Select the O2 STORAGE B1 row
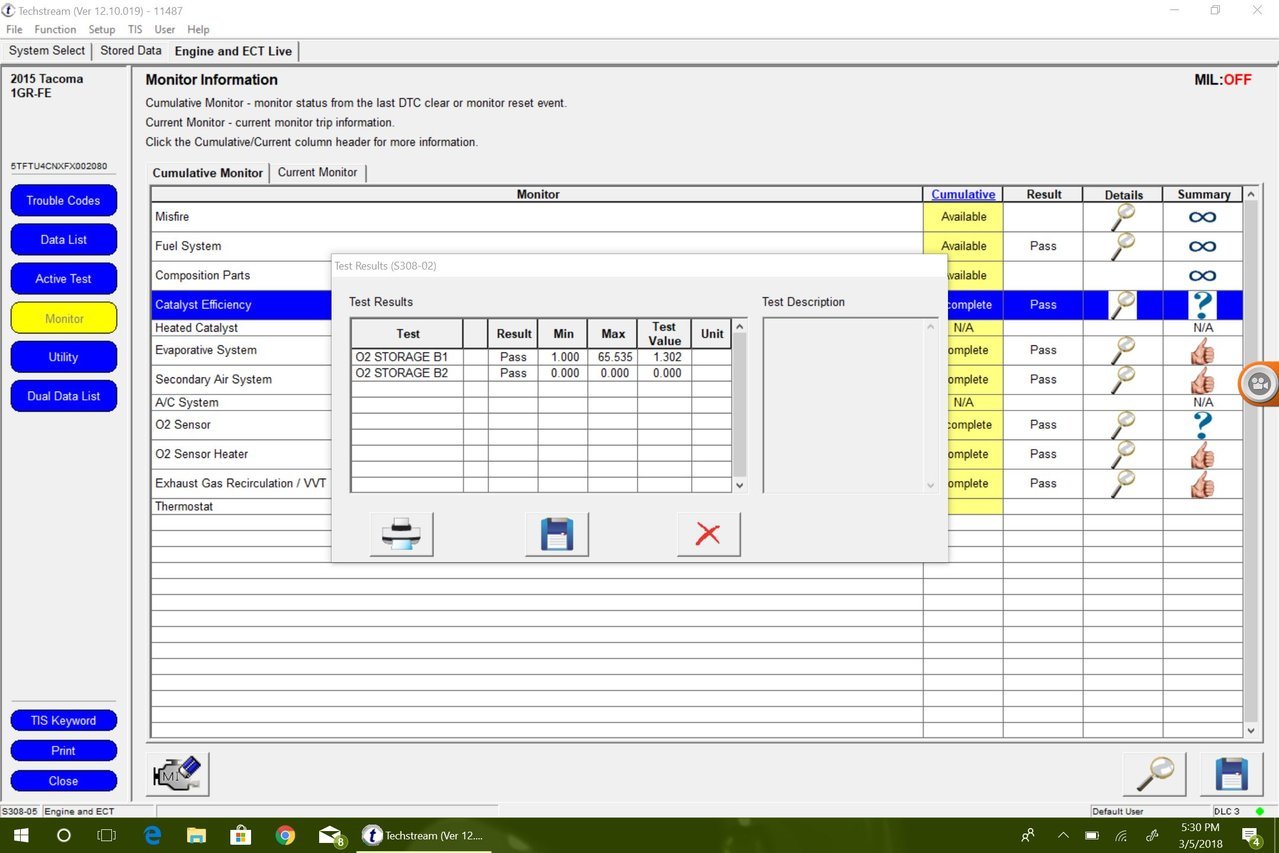 [x=540, y=357]
